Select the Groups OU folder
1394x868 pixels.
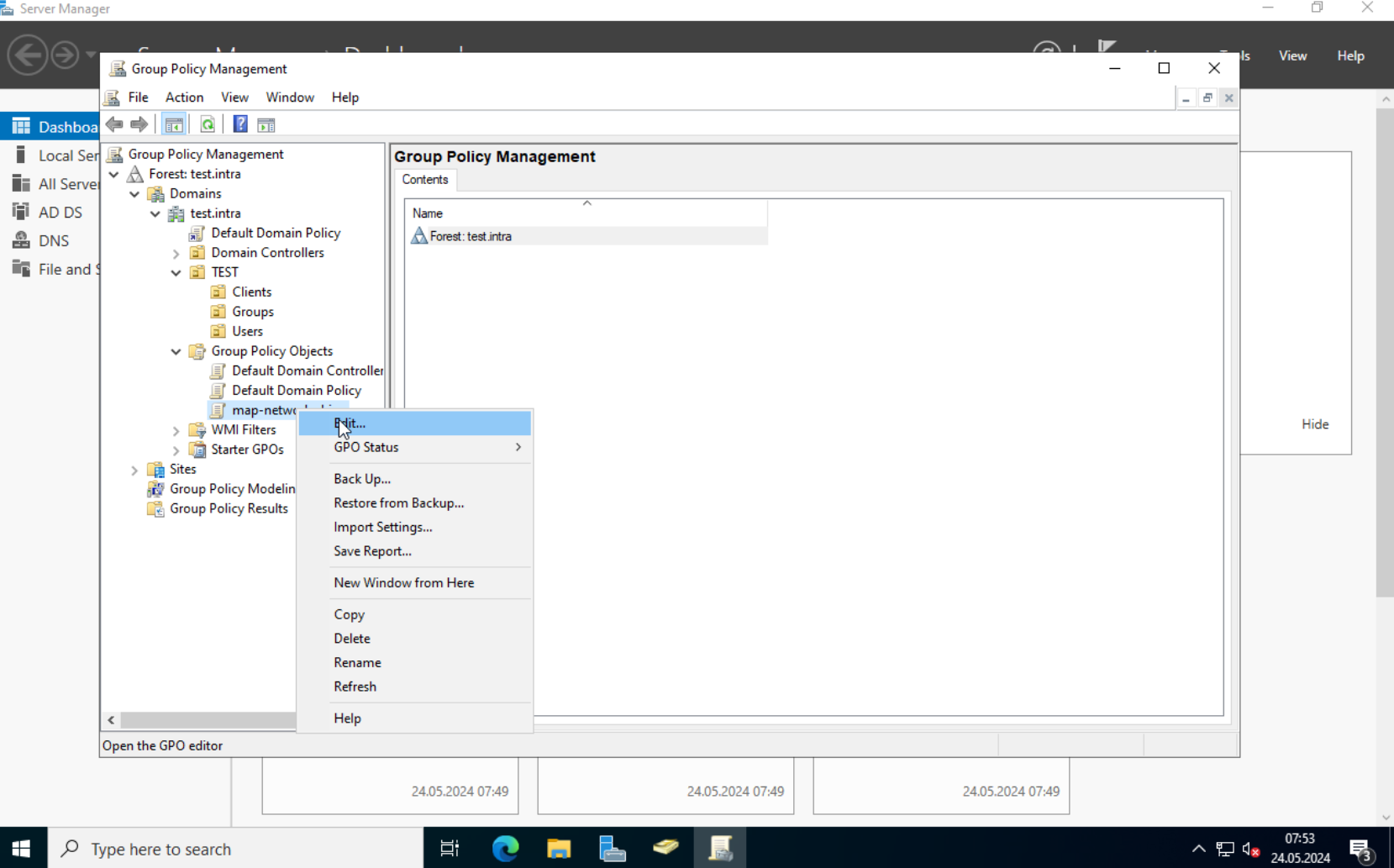pos(252,312)
